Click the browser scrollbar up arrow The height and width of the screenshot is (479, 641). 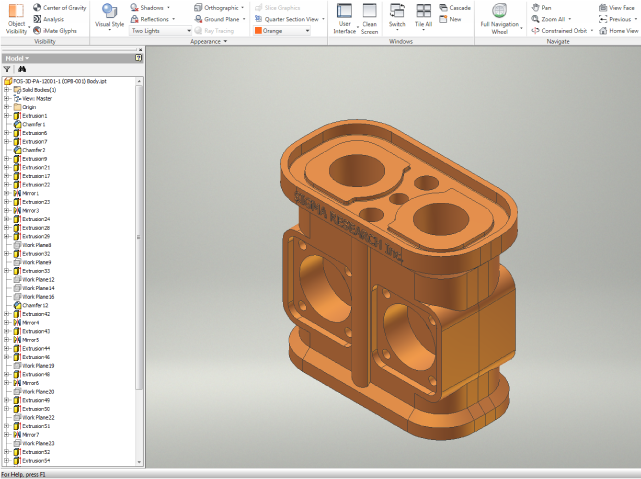[x=139, y=81]
